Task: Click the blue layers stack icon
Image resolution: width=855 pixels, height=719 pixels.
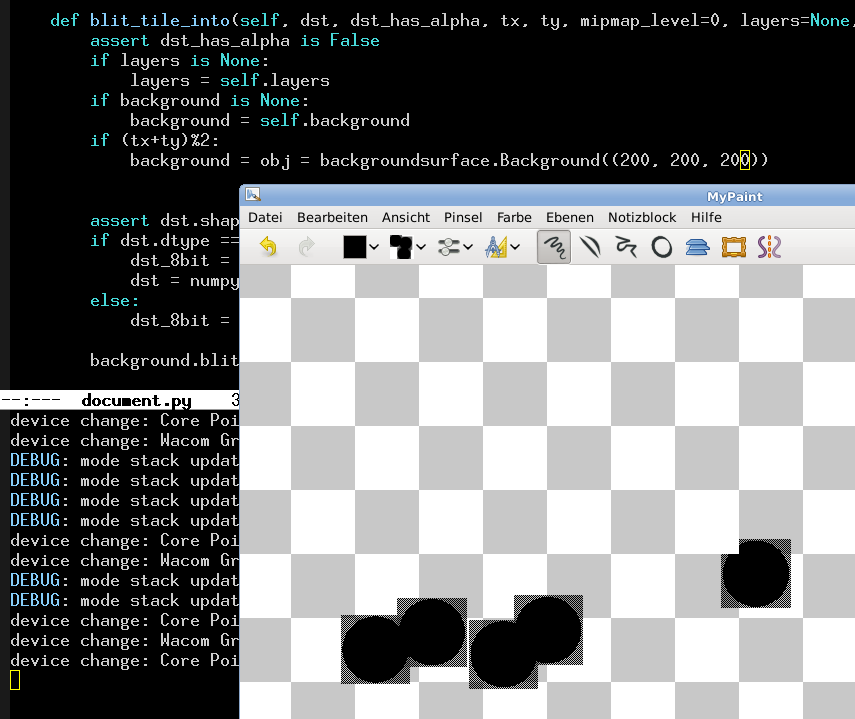Action: pos(697,247)
